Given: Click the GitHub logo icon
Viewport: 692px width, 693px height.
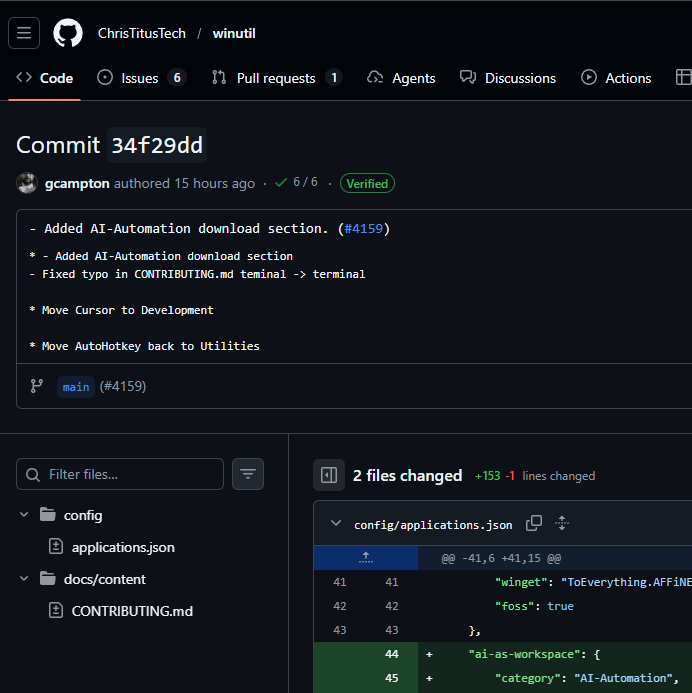Looking at the screenshot, I should (68, 33).
